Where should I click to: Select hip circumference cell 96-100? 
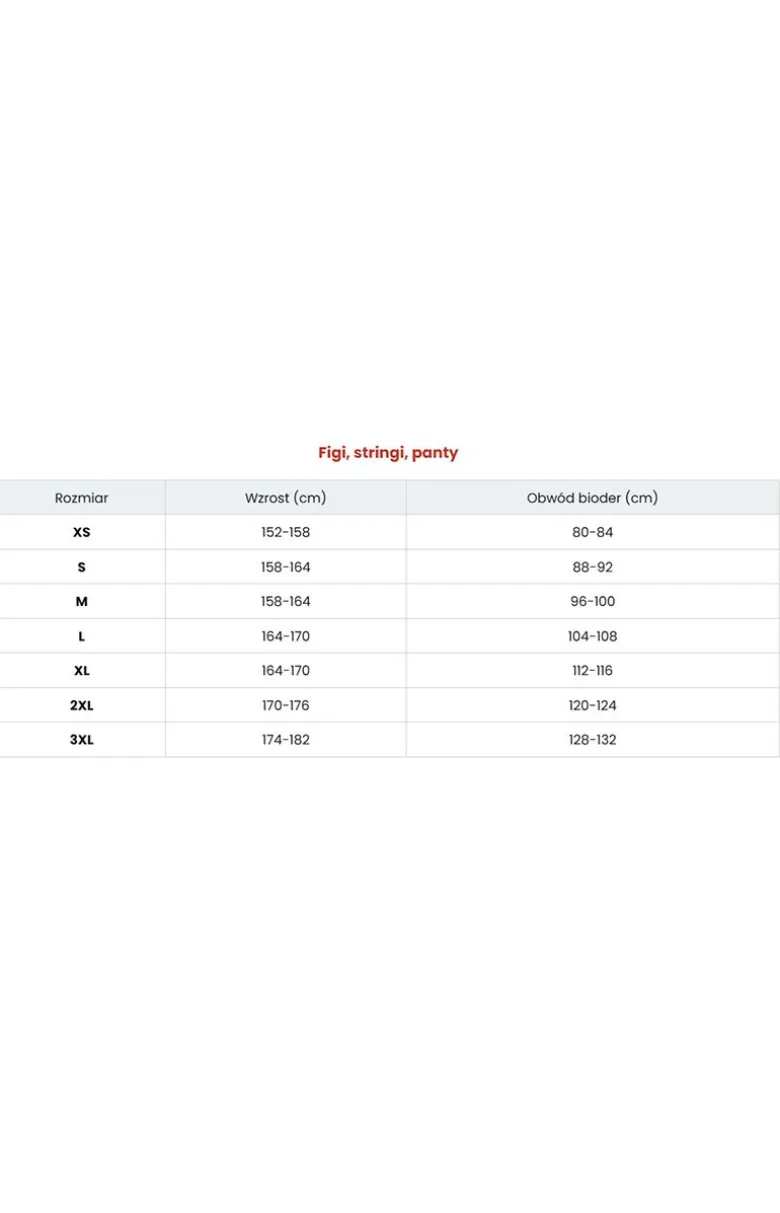tap(593, 602)
